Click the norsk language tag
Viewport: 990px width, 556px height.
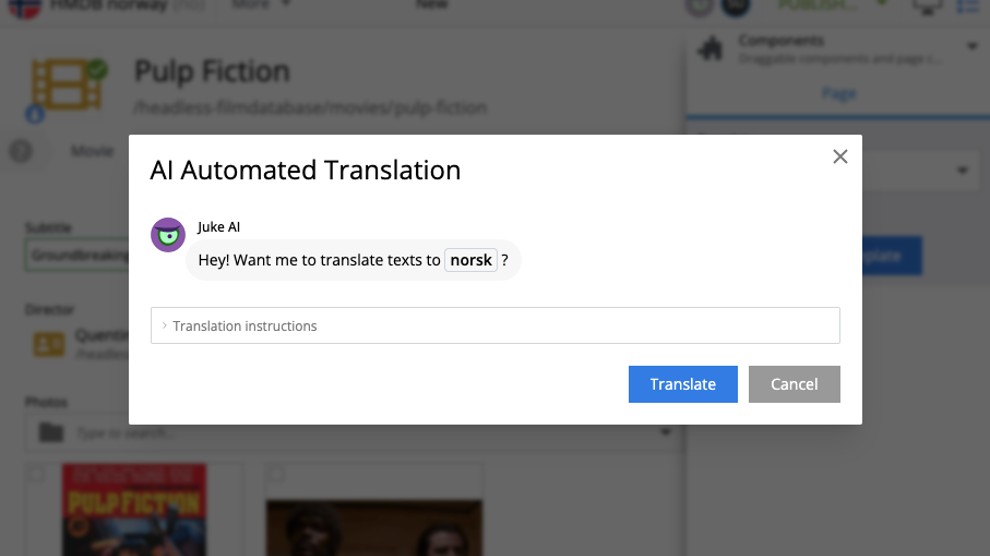(471, 260)
